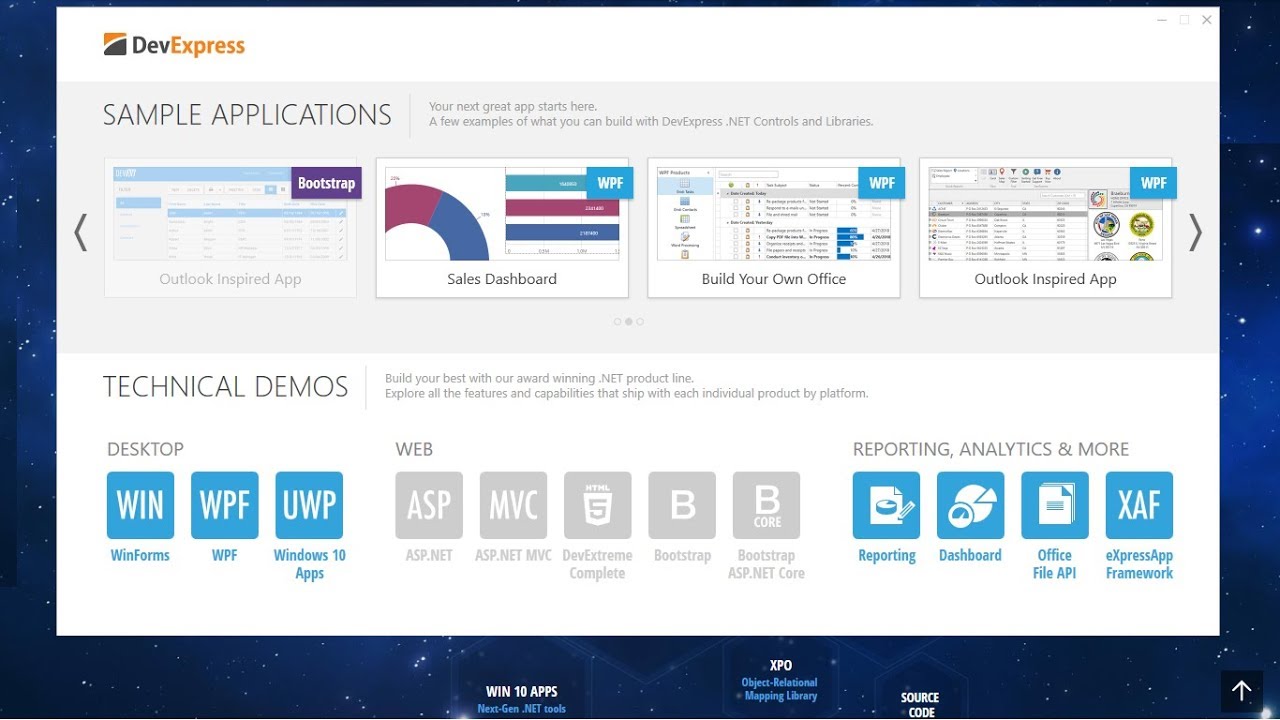Choose the Bootstrap ASP.NET Core tile
This screenshot has height=720, width=1280.
(766, 505)
